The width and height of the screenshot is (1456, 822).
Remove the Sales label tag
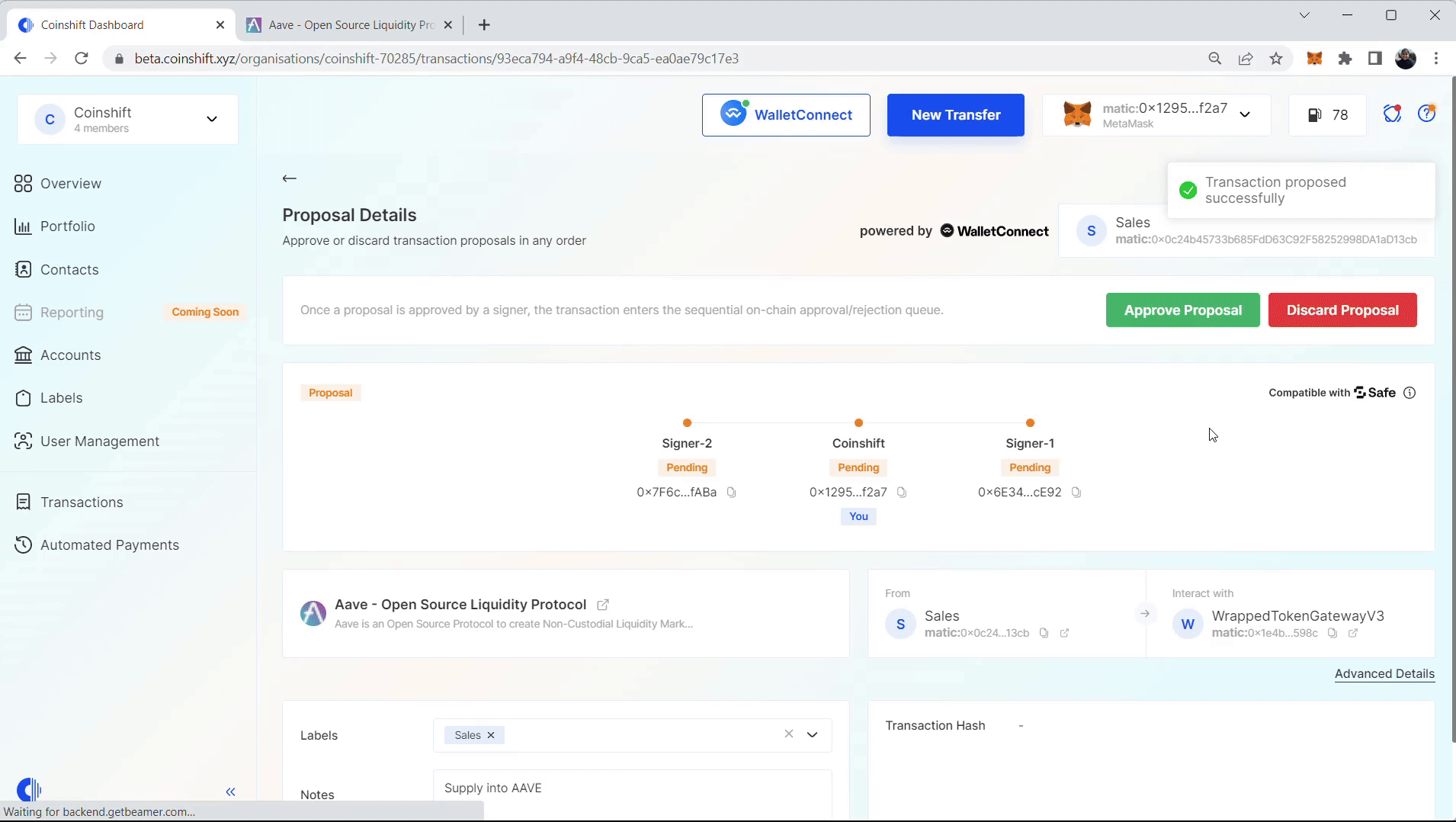tap(491, 735)
